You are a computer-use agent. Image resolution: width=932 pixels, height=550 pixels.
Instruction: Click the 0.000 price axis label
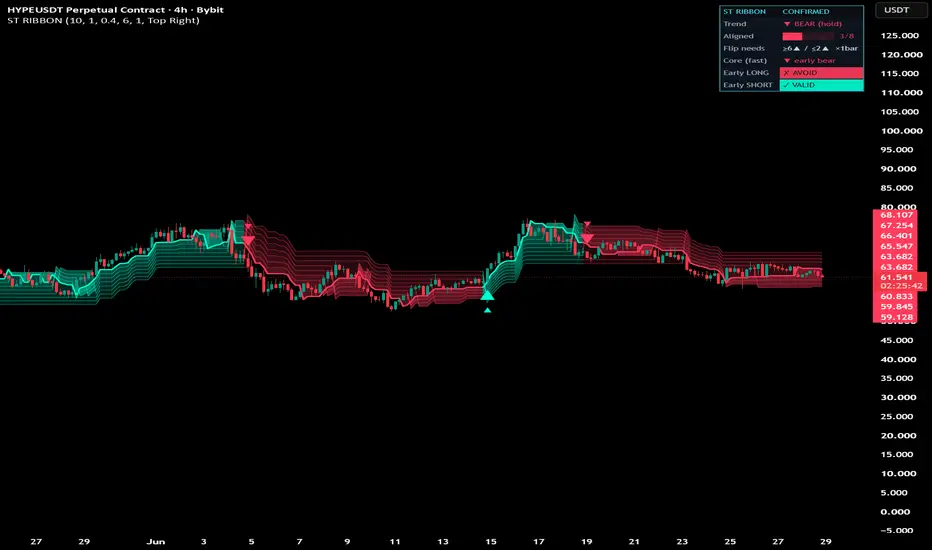pyautogui.click(x=896, y=511)
